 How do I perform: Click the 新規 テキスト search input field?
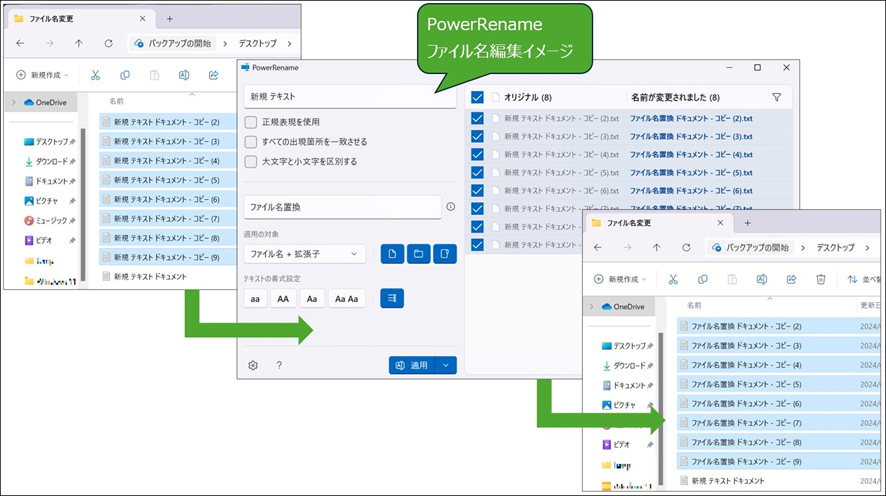point(350,97)
